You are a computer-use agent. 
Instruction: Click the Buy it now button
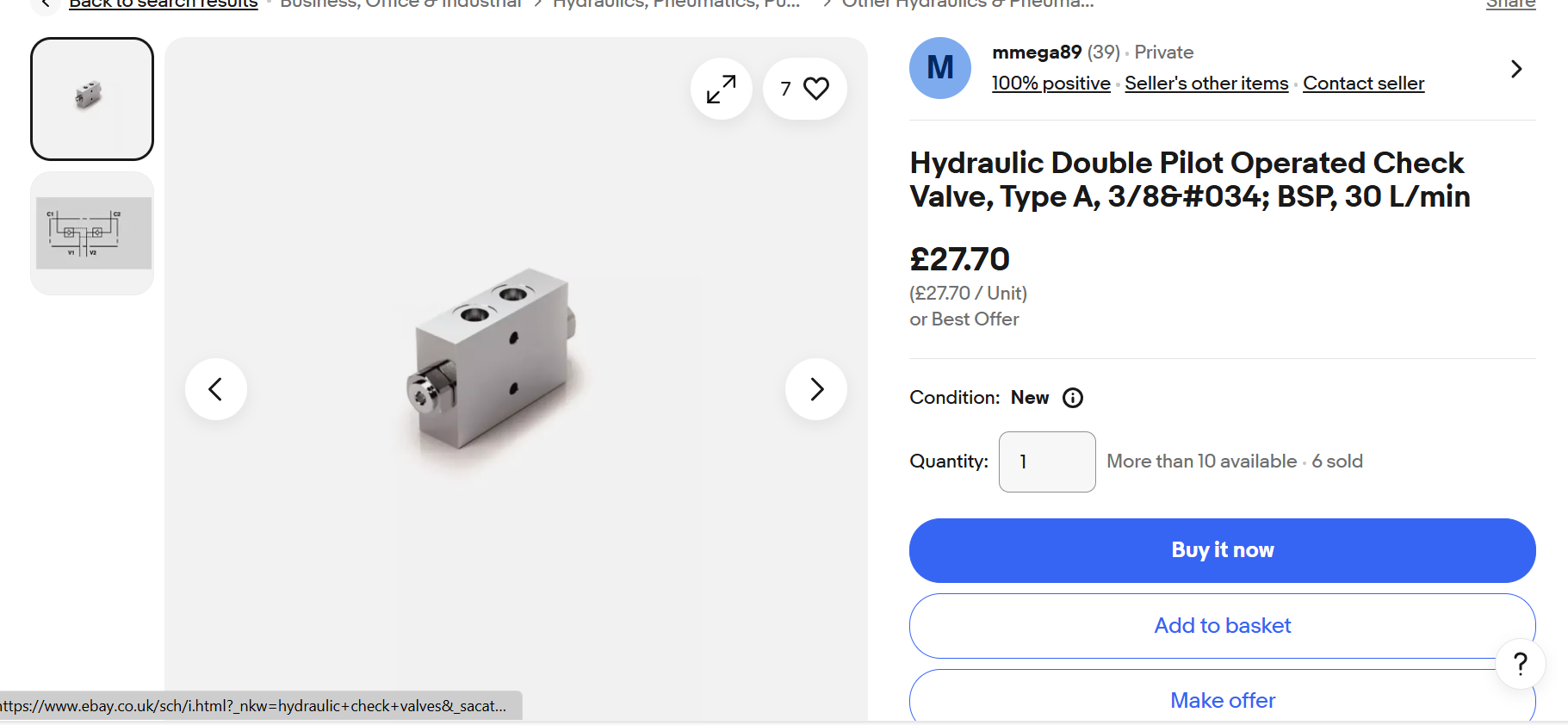(x=1222, y=550)
